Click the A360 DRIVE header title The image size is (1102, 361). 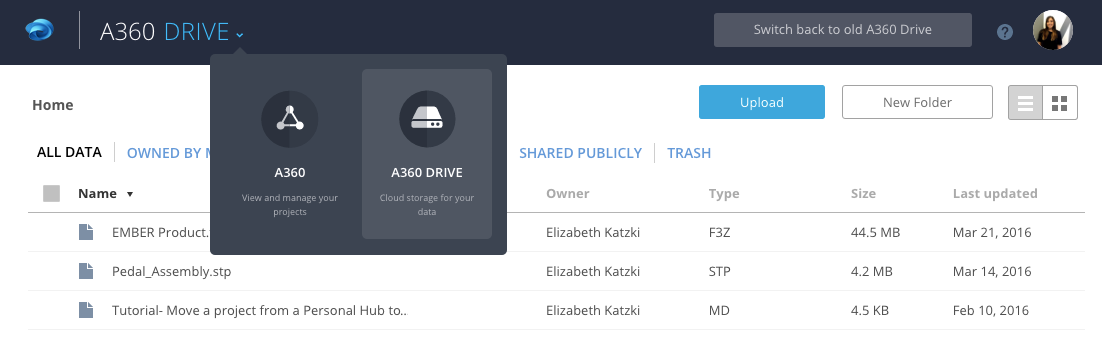(x=164, y=32)
